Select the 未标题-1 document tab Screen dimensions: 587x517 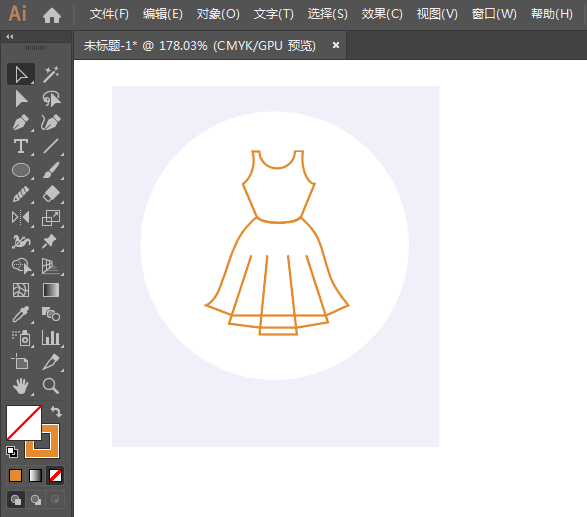pyautogui.click(x=200, y=46)
